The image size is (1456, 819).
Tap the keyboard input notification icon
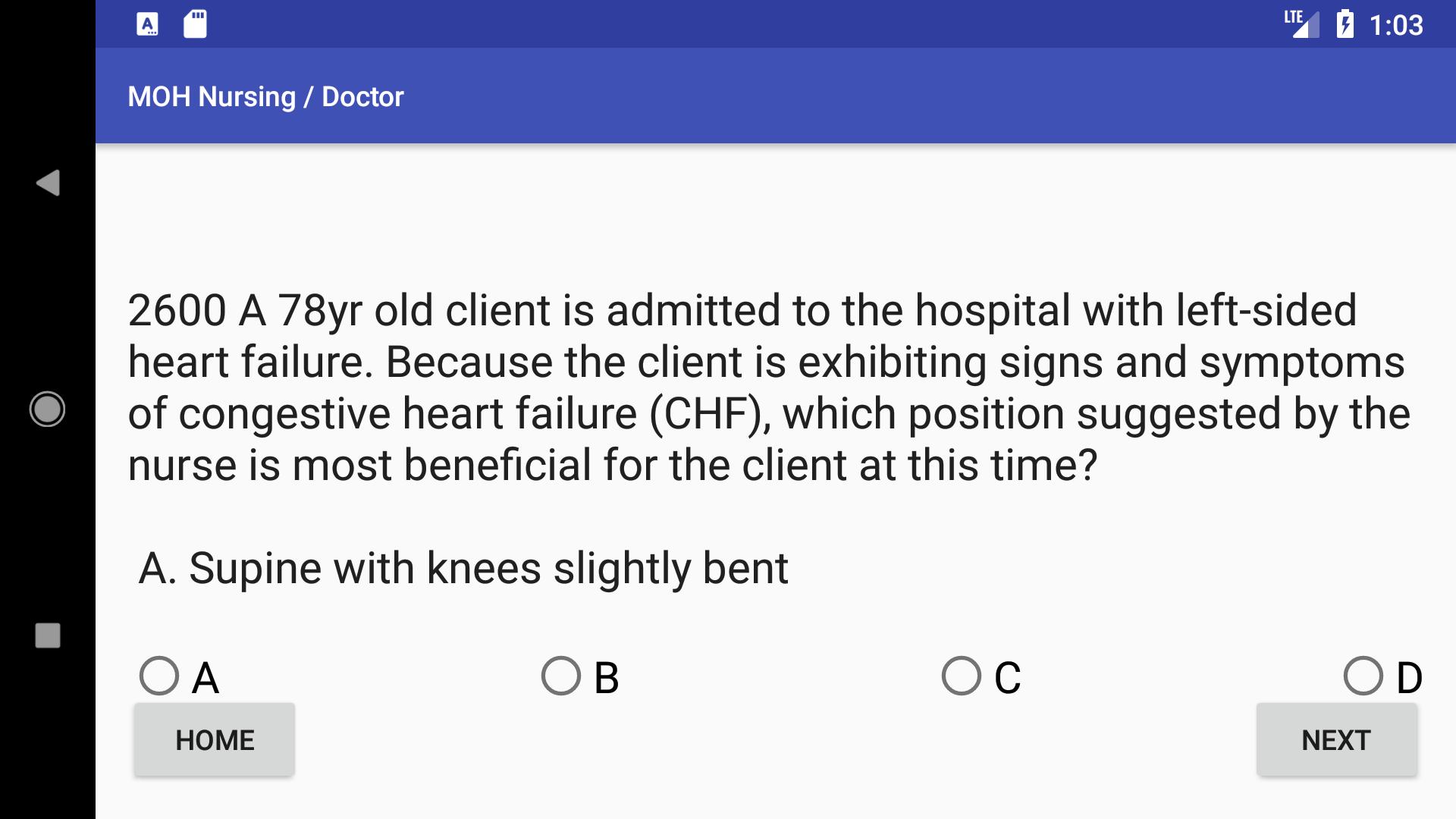click(148, 25)
